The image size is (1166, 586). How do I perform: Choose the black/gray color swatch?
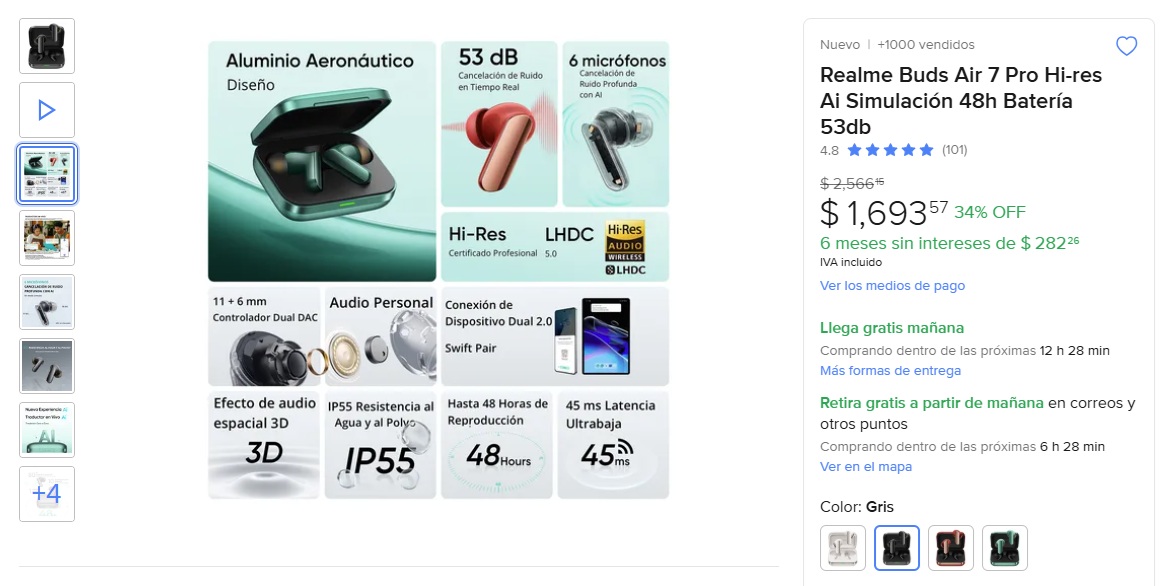coord(897,548)
